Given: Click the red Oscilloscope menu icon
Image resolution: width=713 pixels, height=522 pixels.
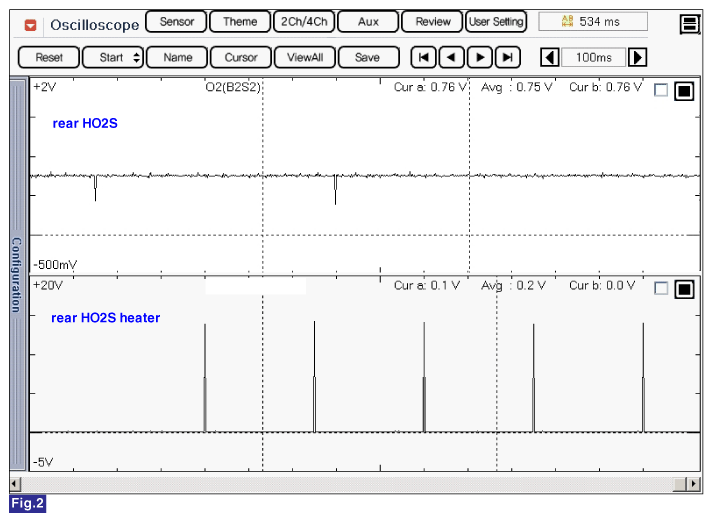Looking at the screenshot, I should coord(31,24).
